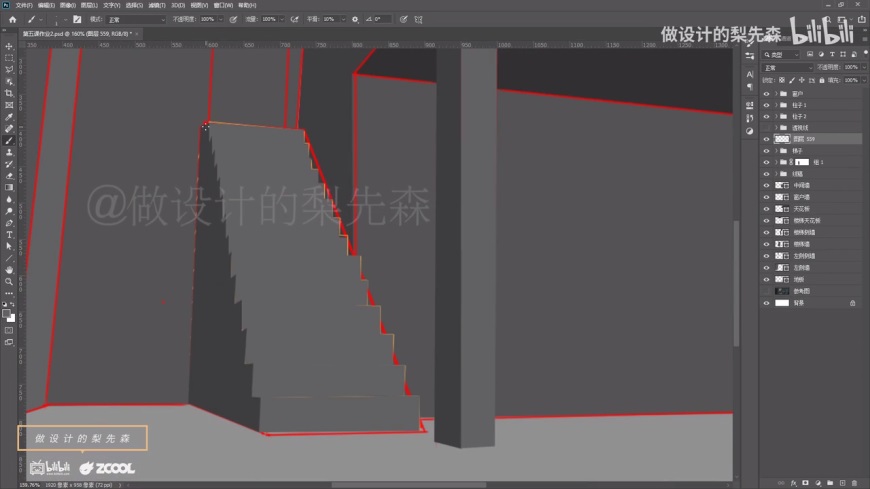The width and height of the screenshot is (870, 489).
Task: Select the Clone Stamp tool
Action: pyautogui.click(x=9, y=152)
